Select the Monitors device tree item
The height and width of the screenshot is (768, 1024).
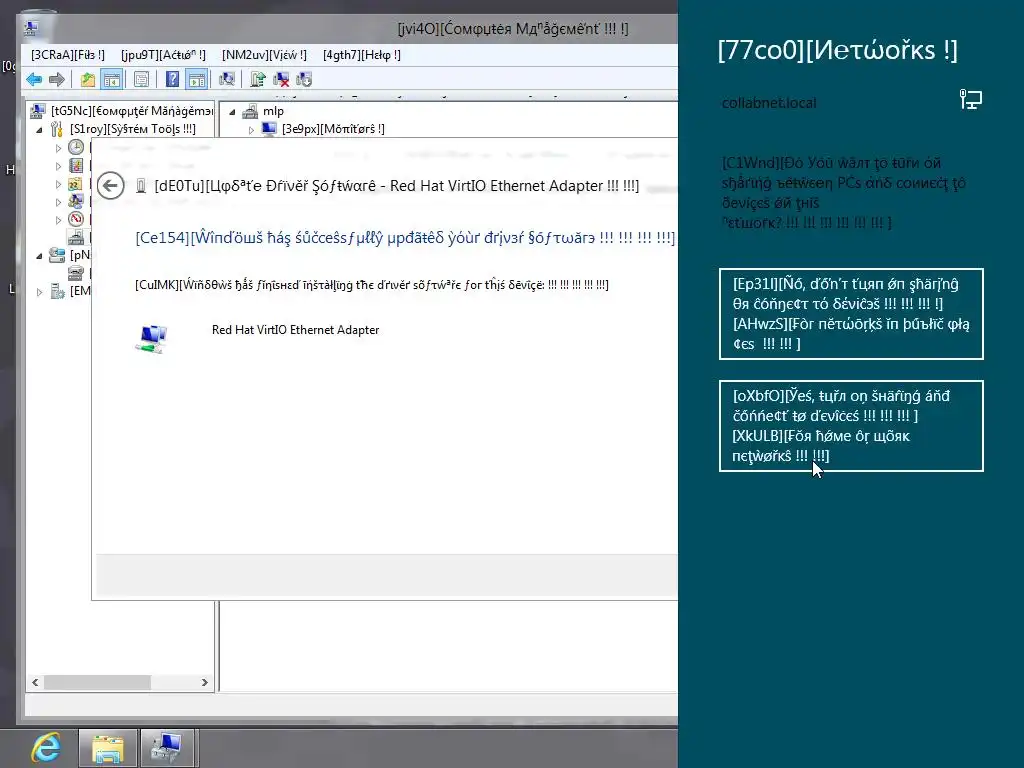tap(333, 129)
